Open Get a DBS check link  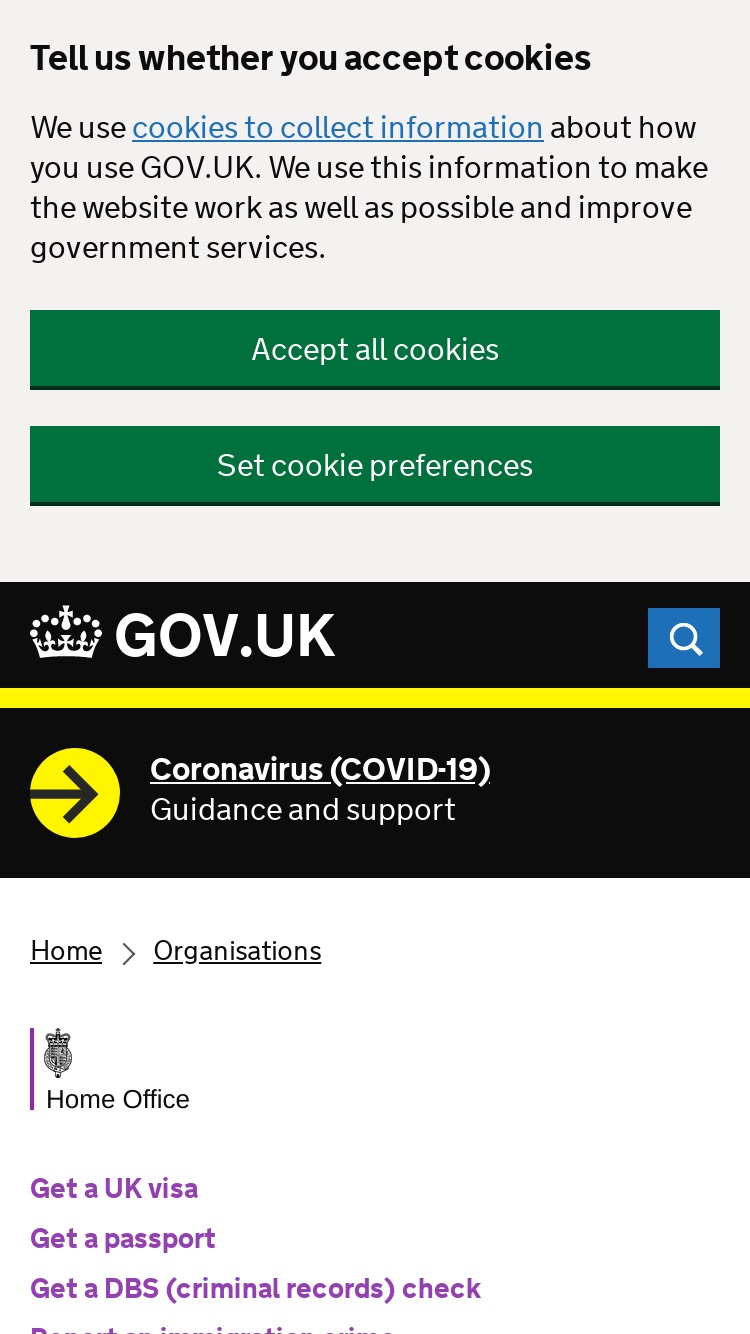click(x=256, y=1288)
